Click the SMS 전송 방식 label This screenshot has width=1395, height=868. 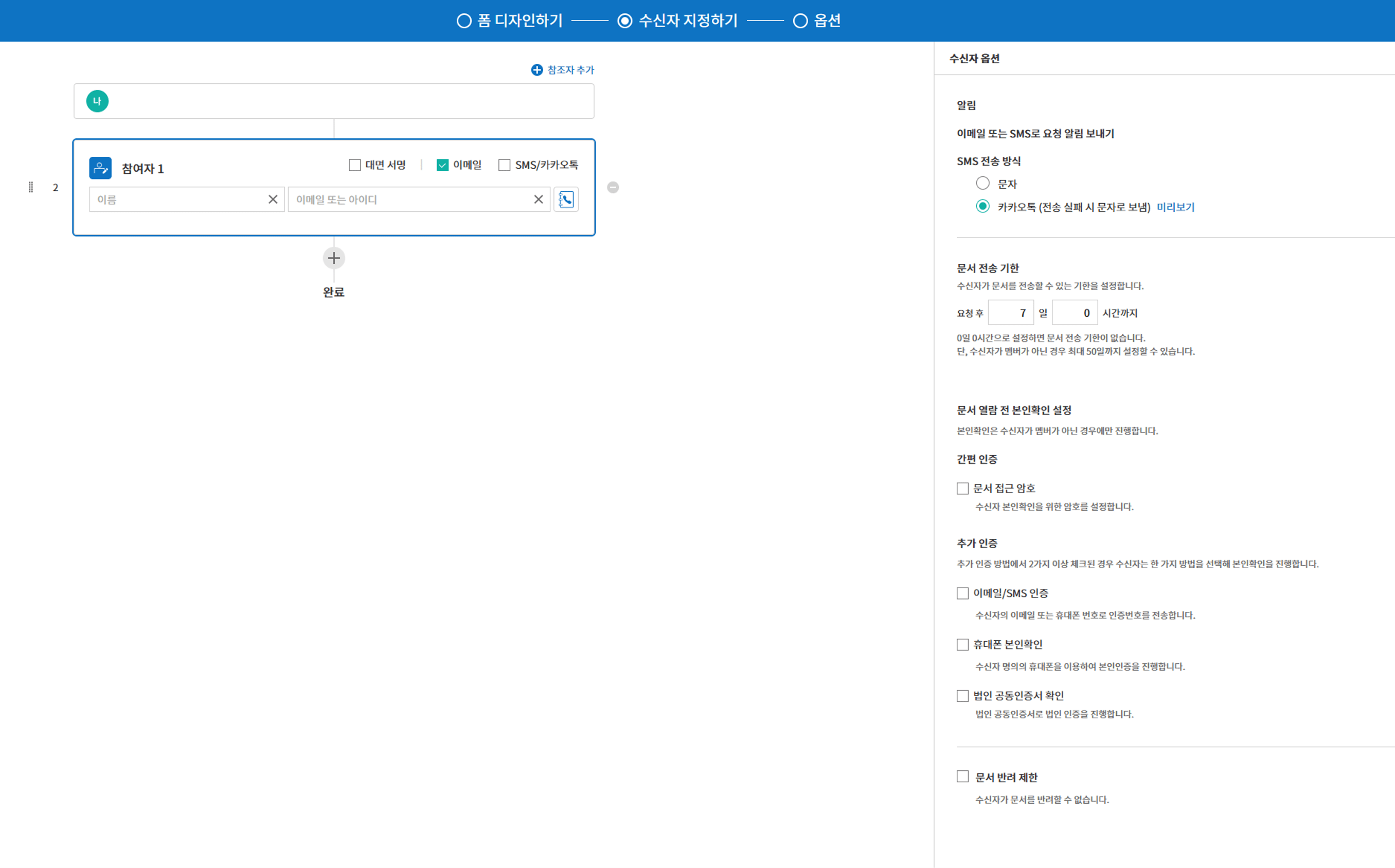(x=989, y=161)
